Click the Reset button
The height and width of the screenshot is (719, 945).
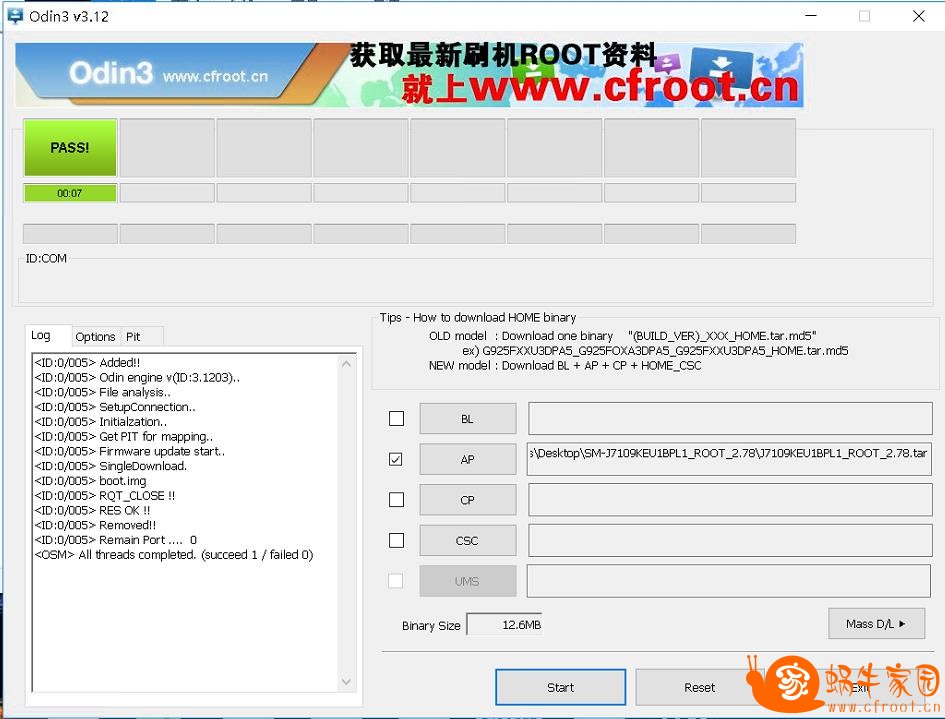pos(700,687)
